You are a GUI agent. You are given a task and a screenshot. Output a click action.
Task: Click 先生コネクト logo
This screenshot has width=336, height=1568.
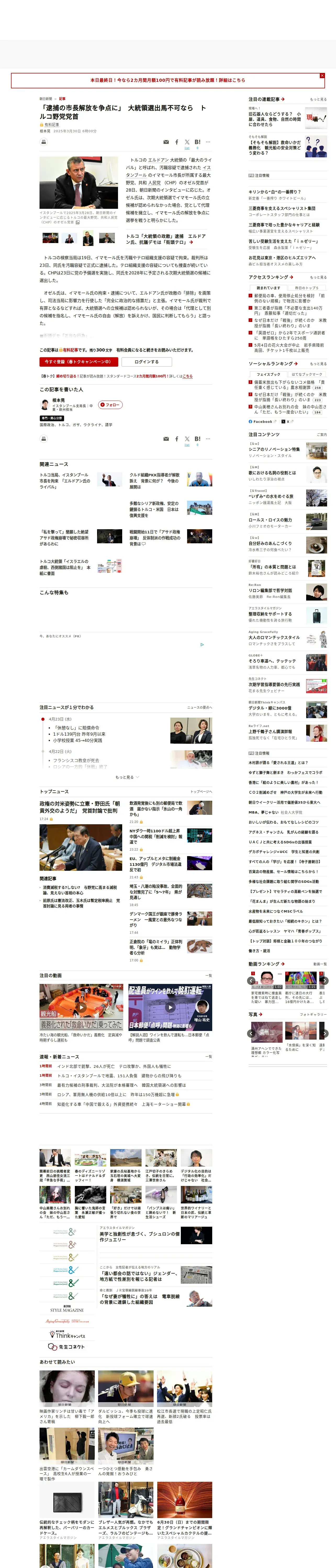click(x=67, y=1347)
